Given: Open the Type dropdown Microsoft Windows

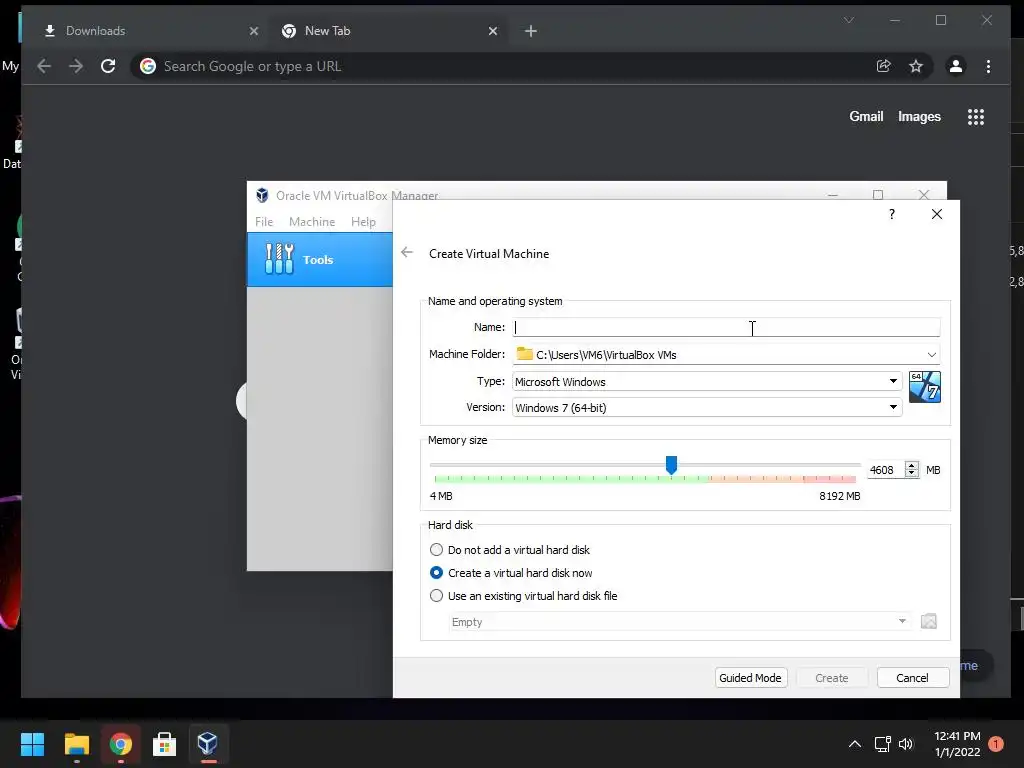Looking at the screenshot, I should [707, 381].
